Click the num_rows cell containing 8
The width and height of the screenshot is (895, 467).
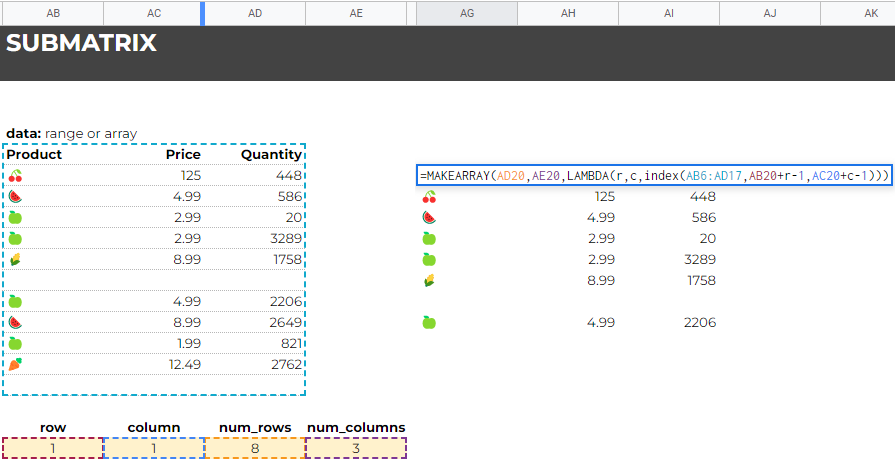coord(255,448)
